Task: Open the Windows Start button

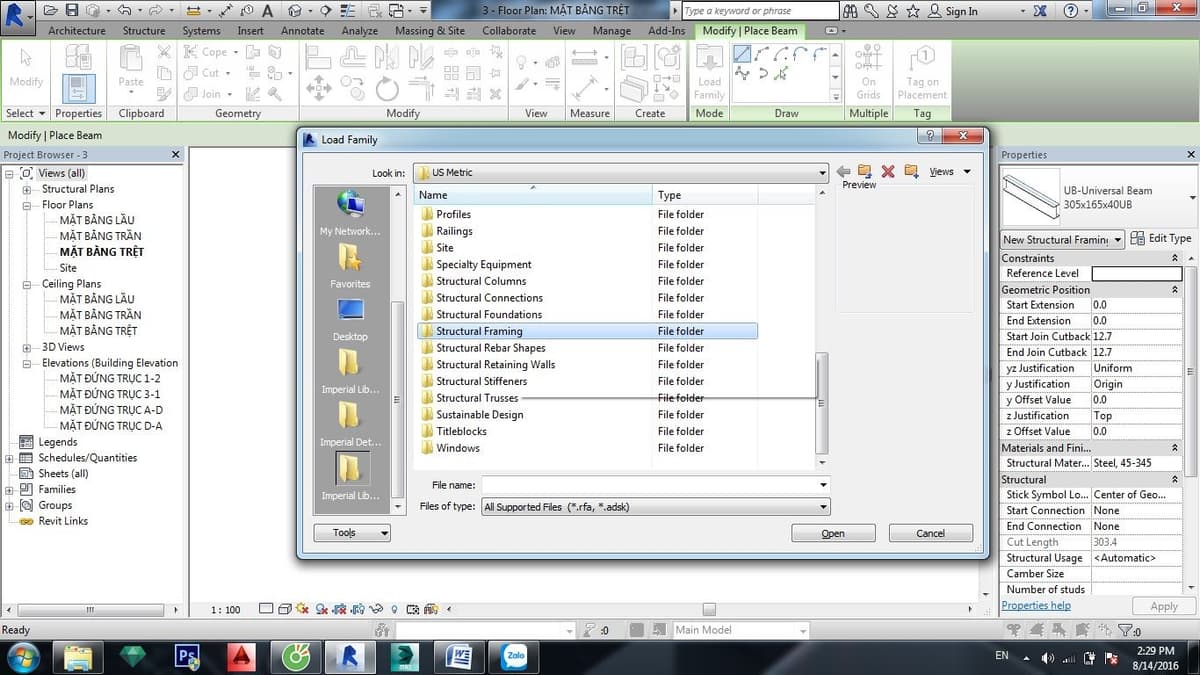Action: 24,656
